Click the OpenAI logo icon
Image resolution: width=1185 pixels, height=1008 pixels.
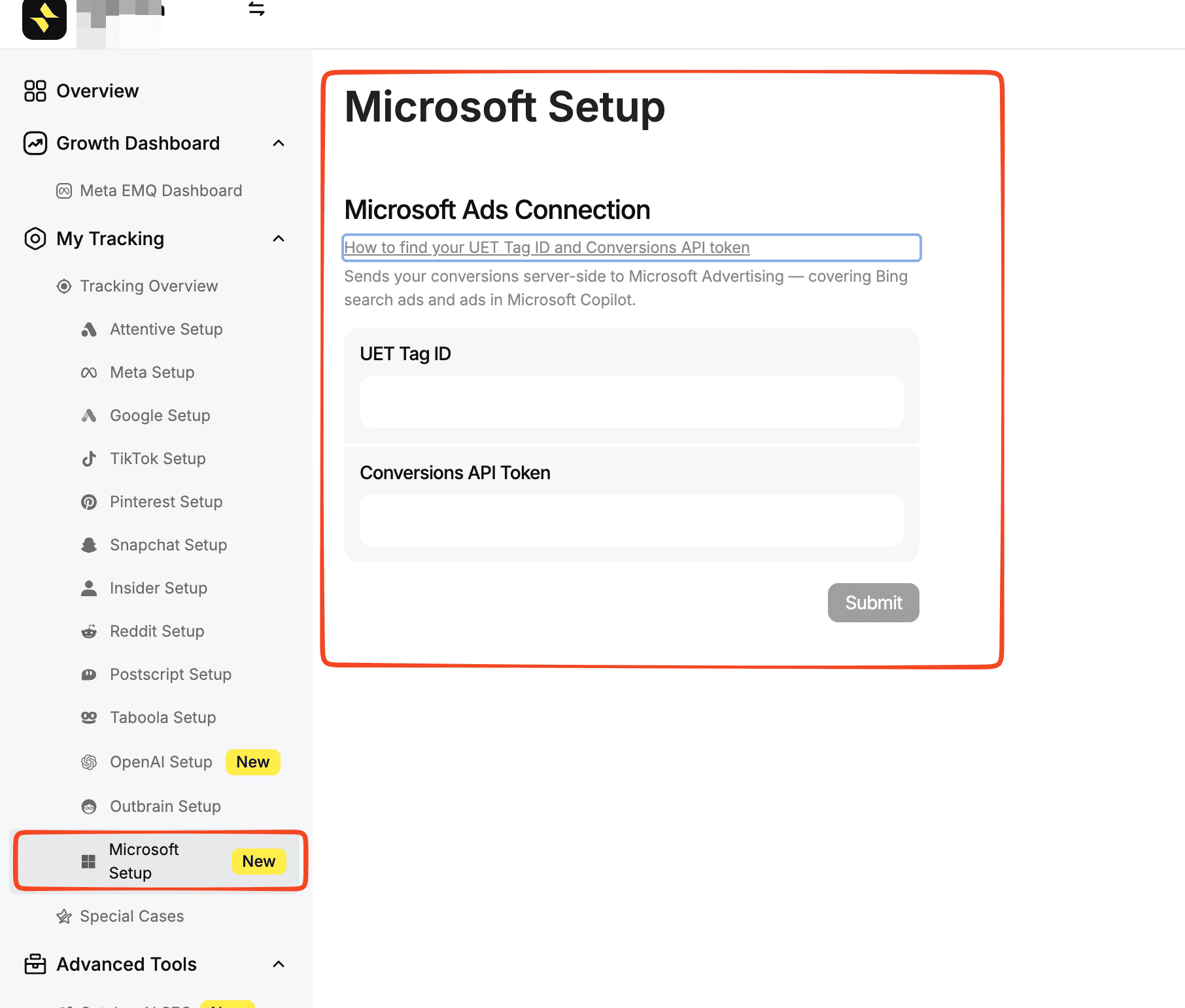pyautogui.click(x=89, y=762)
